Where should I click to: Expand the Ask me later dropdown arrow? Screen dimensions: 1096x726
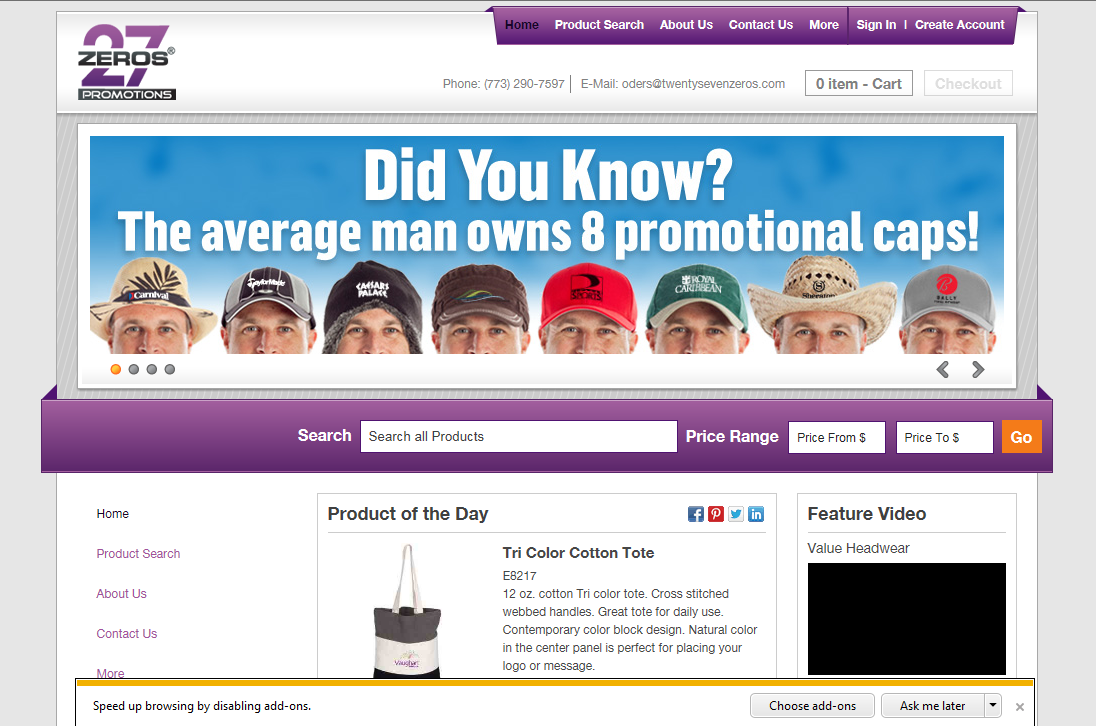click(993, 705)
